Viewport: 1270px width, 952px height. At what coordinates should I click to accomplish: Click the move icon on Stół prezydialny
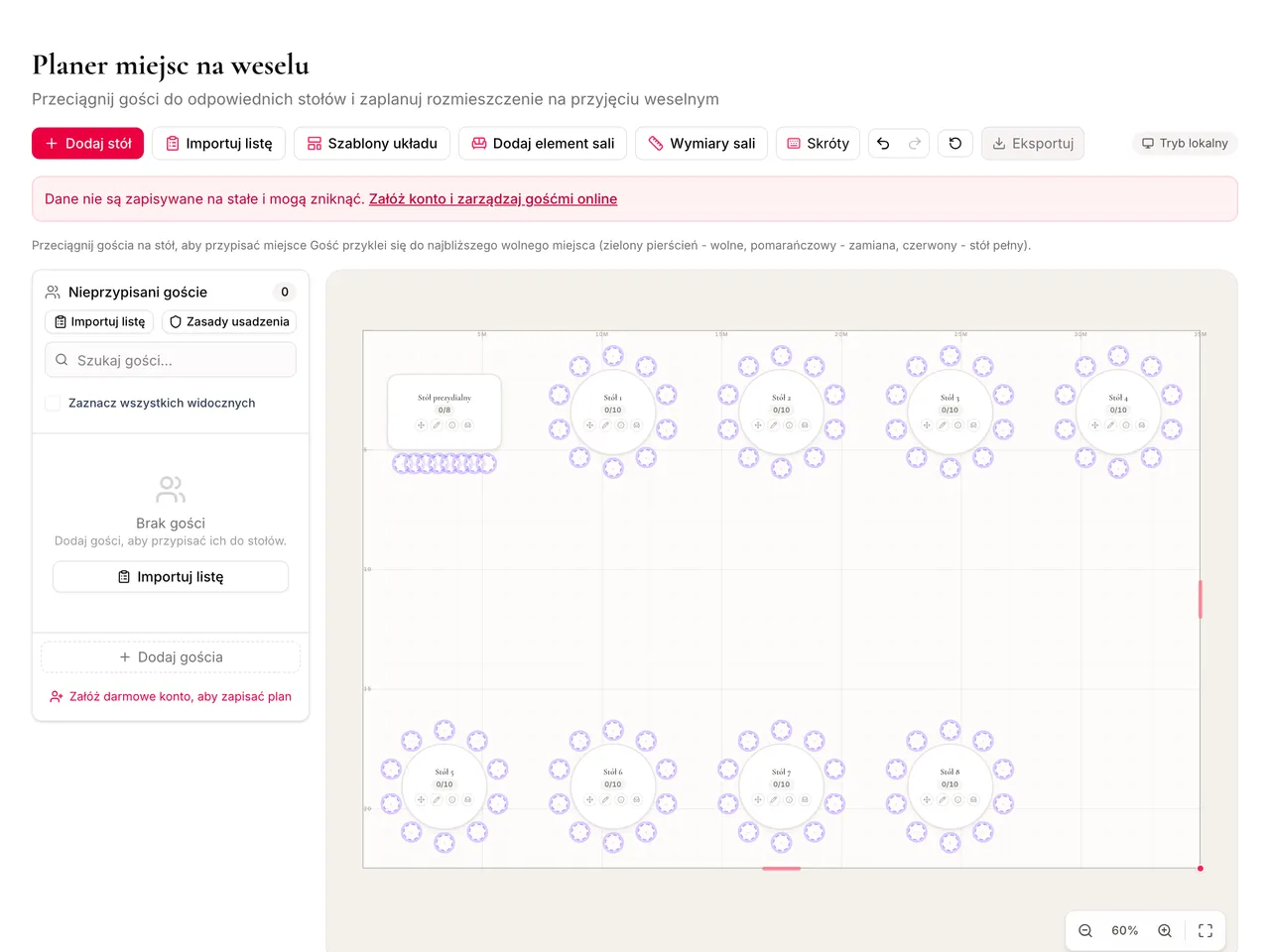(421, 425)
